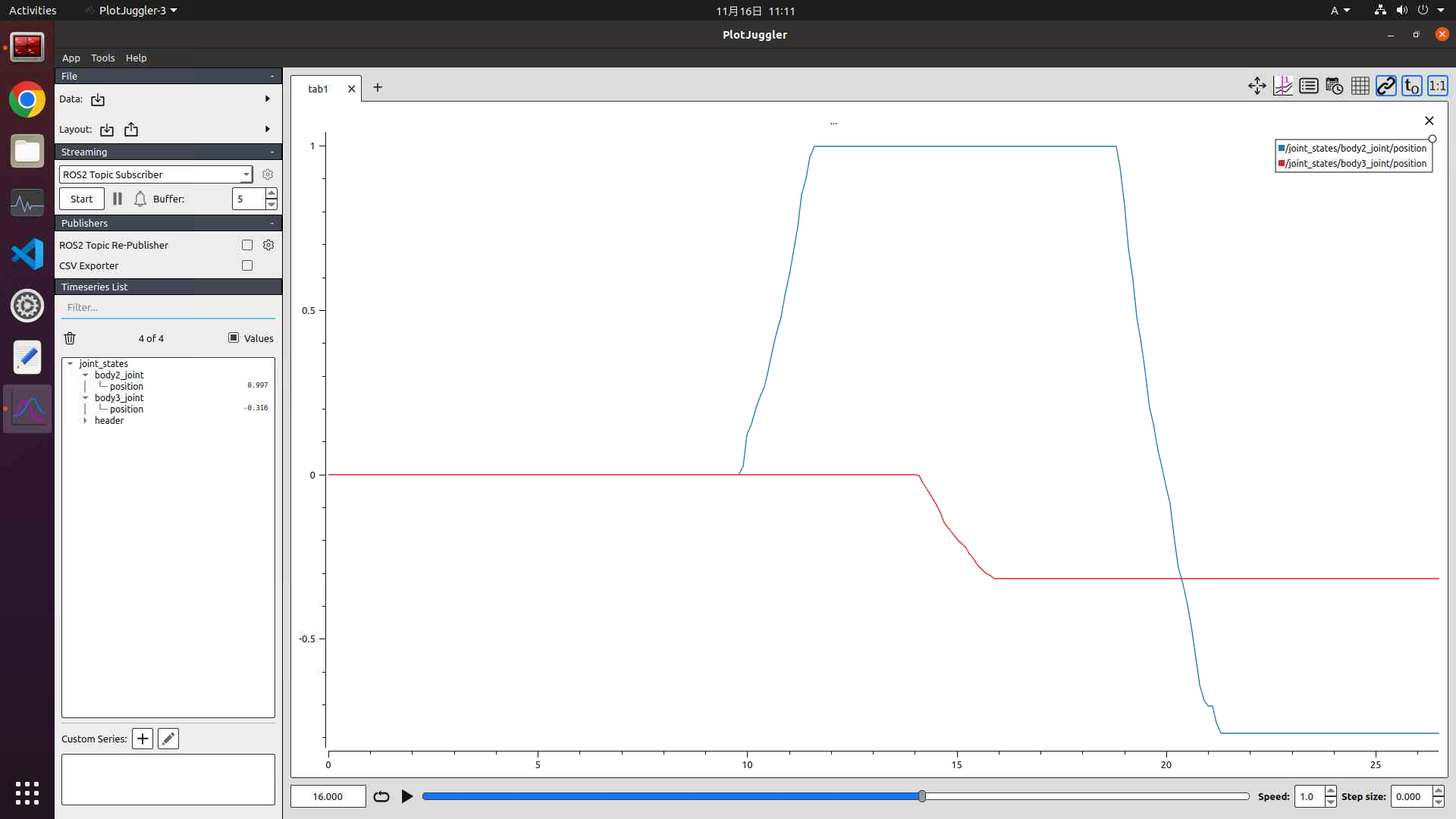Toggle the time tracker line icon

1282,86
